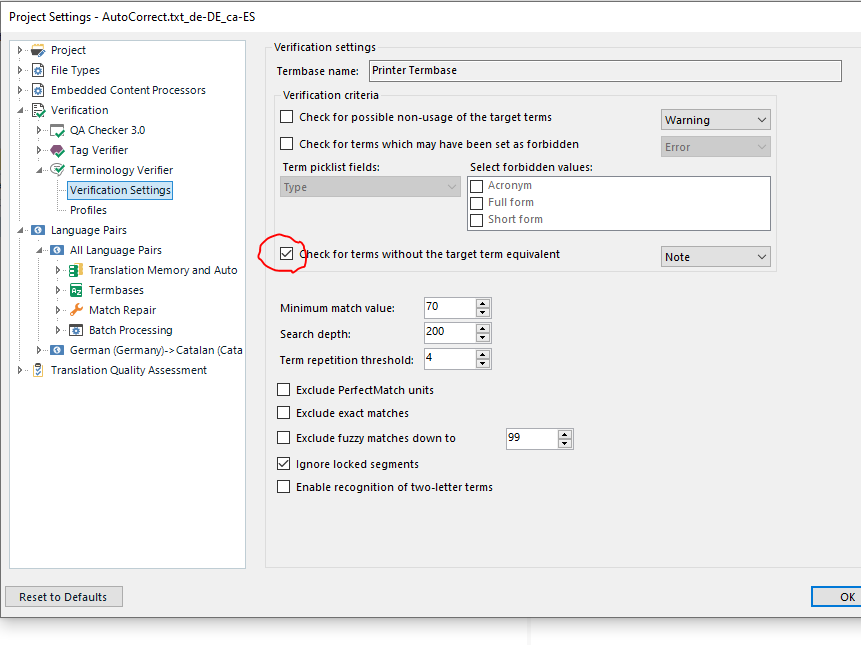Disable Ignore locked segments
Viewport: 861px width, 645px height.
click(285, 463)
